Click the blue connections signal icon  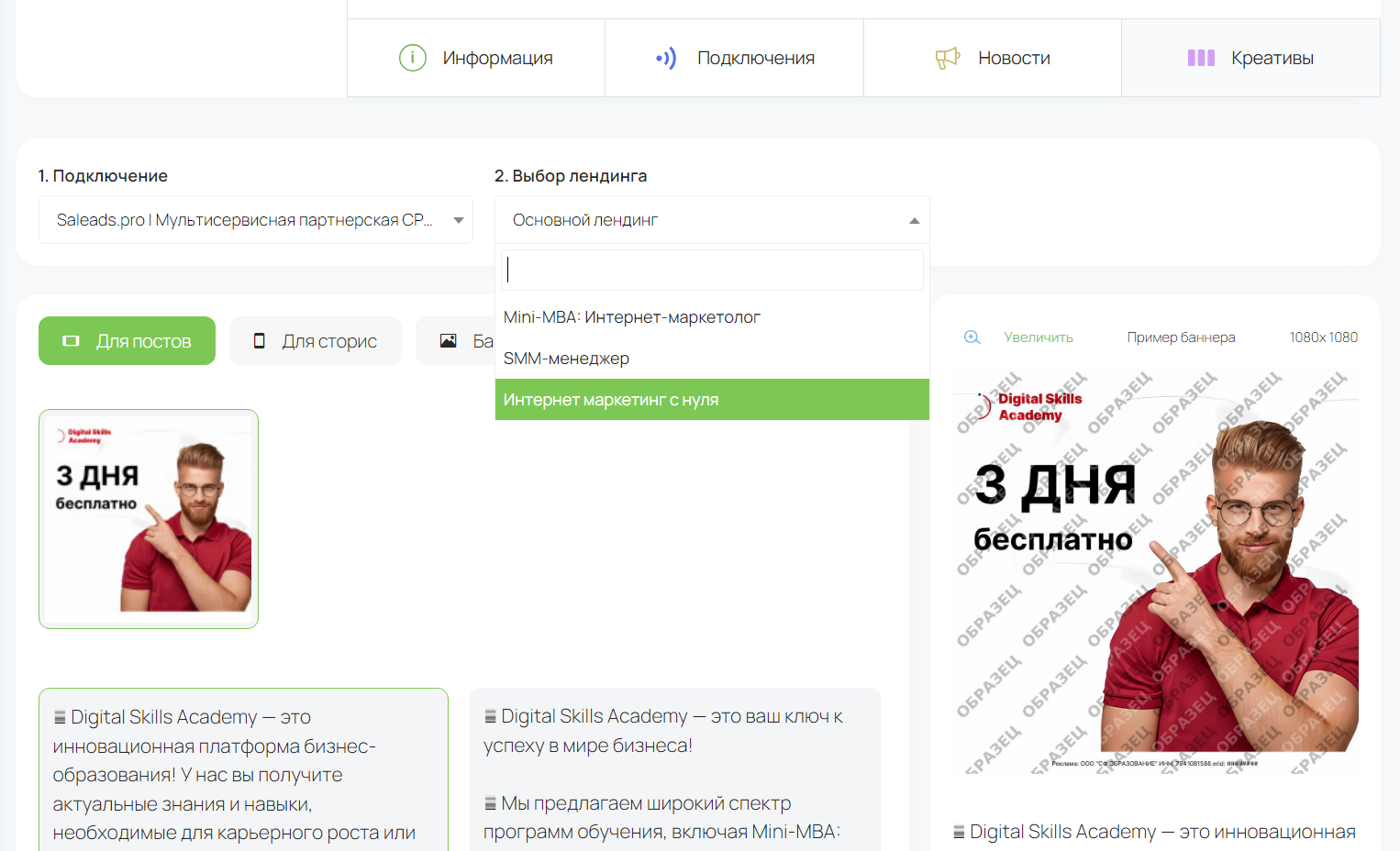point(667,58)
